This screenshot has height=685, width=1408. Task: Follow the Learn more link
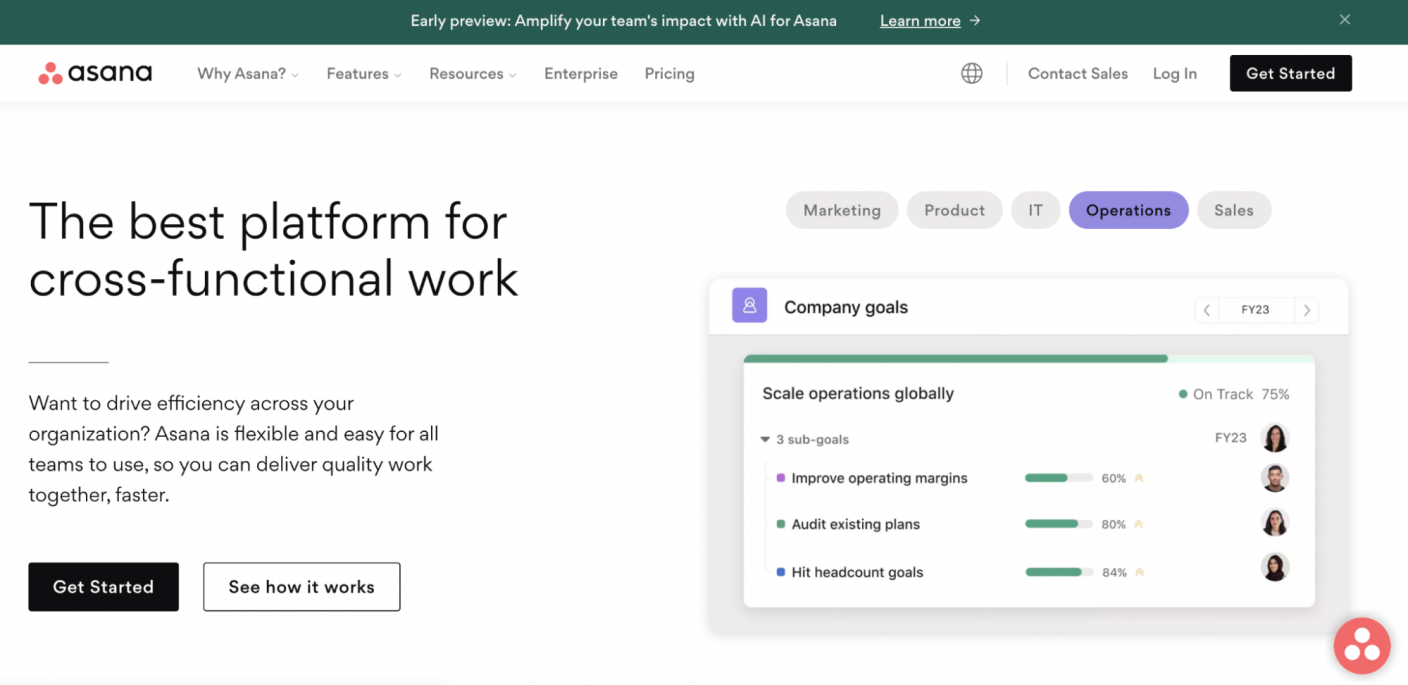920,20
